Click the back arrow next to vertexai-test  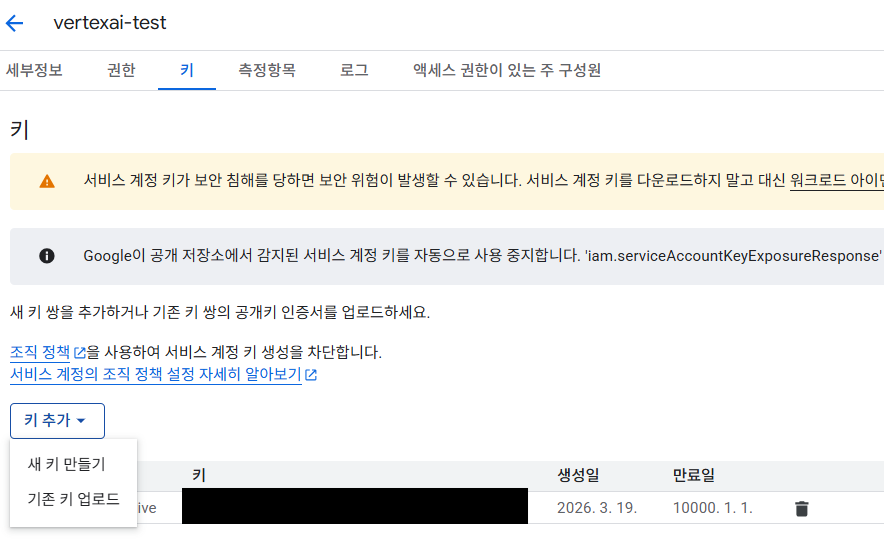click(15, 23)
